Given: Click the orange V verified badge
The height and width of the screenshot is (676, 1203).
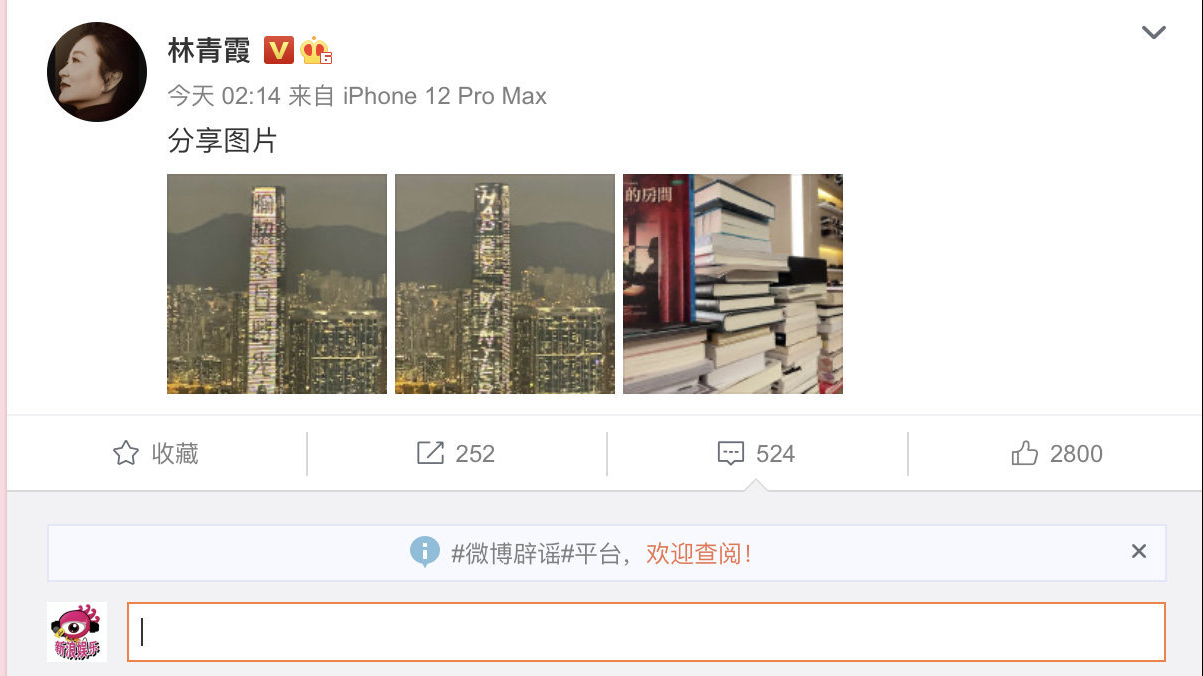Looking at the screenshot, I should [279, 49].
